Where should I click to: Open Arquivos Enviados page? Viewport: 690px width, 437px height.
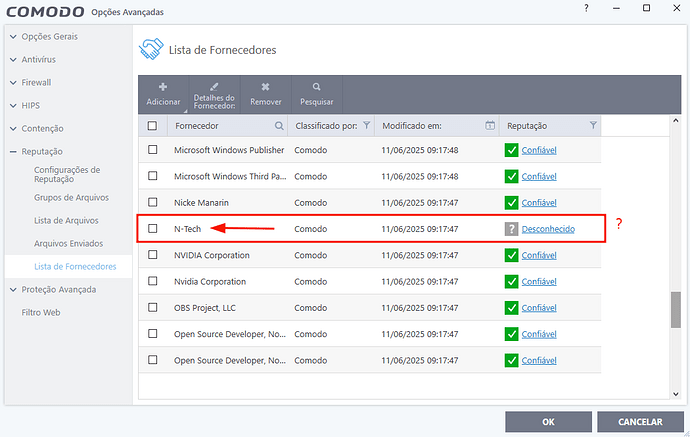coord(68,243)
